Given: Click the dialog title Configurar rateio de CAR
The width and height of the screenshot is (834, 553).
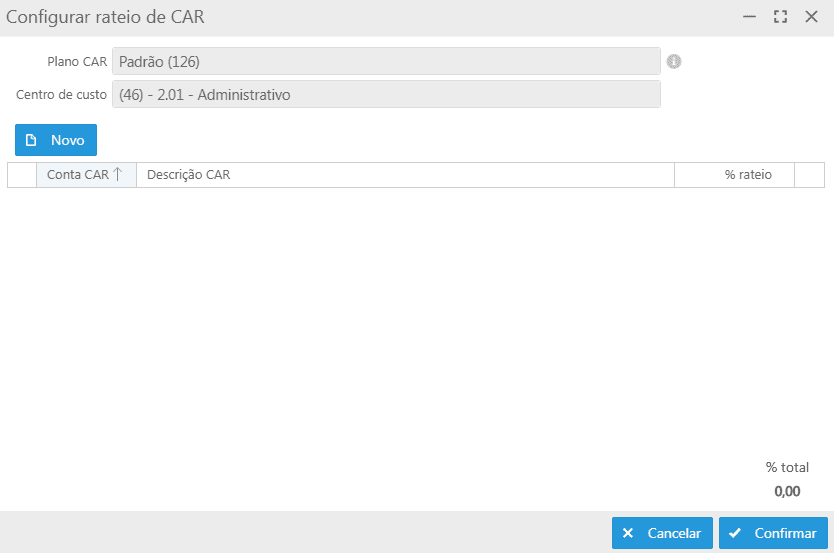Looking at the screenshot, I should (106, 17).
